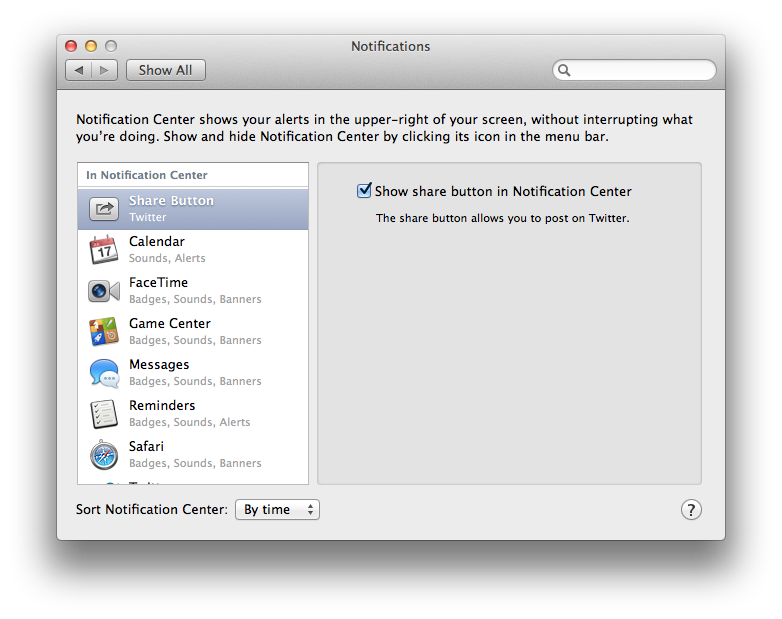
Task: Click the magnifying glass search icon
Action: [x=564, y=70]
